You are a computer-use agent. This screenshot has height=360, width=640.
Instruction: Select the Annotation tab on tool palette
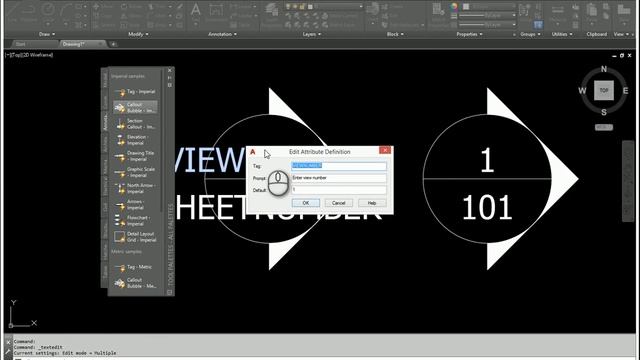click(105, 121)
